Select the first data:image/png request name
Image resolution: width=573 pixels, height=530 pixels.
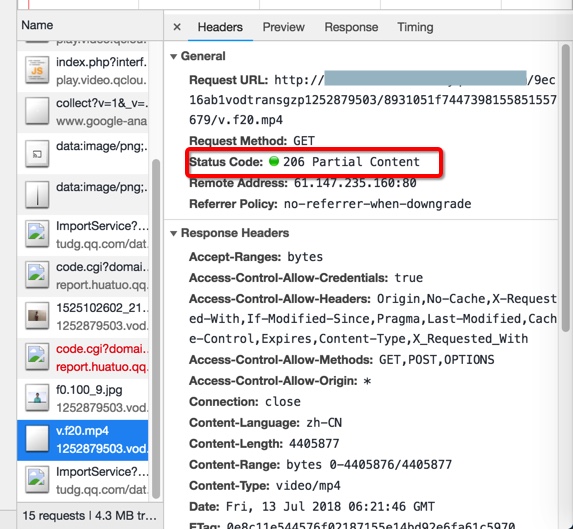pos(102,146)
